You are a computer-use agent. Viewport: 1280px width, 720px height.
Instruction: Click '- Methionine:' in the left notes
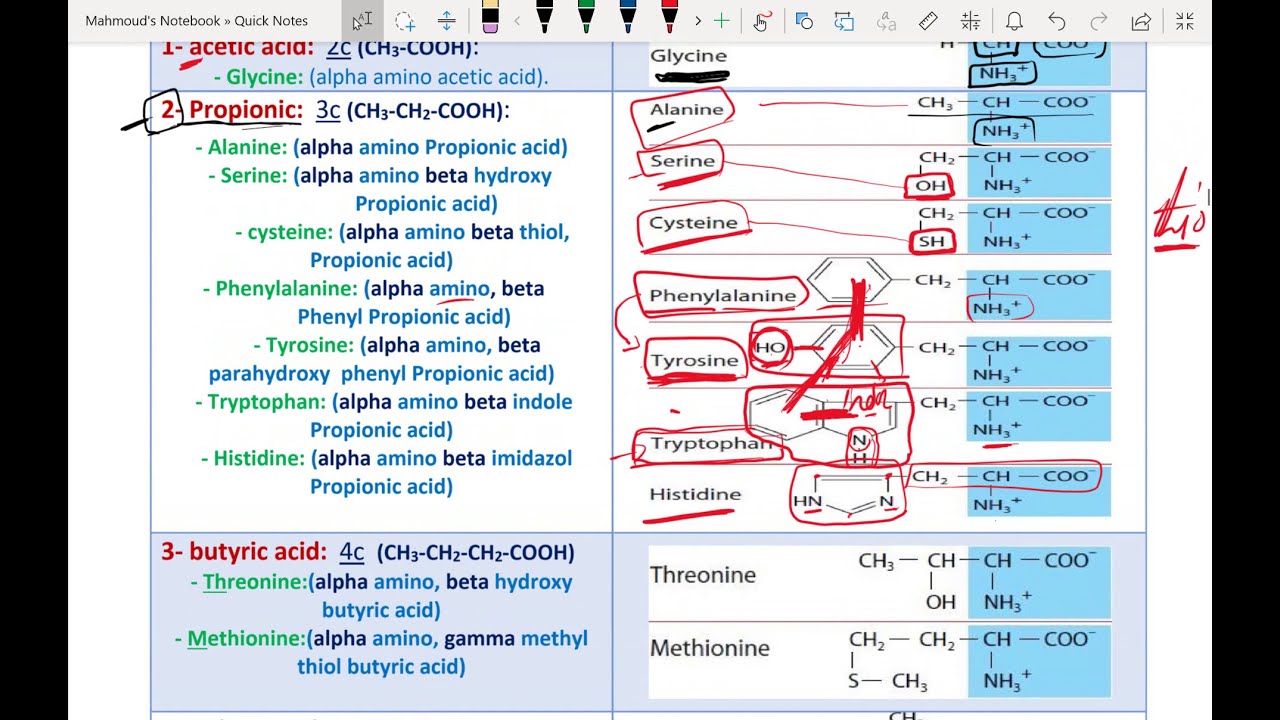tap(240, 638)
